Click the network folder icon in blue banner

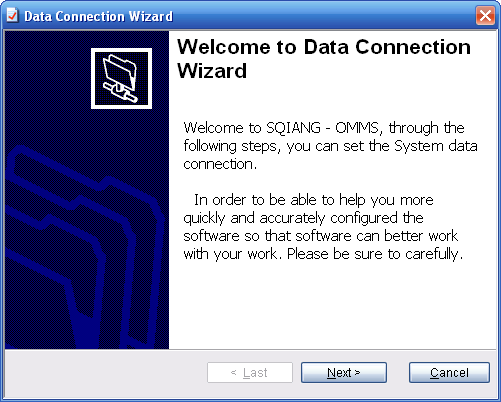pyautogui.click(x=121, y=78)
